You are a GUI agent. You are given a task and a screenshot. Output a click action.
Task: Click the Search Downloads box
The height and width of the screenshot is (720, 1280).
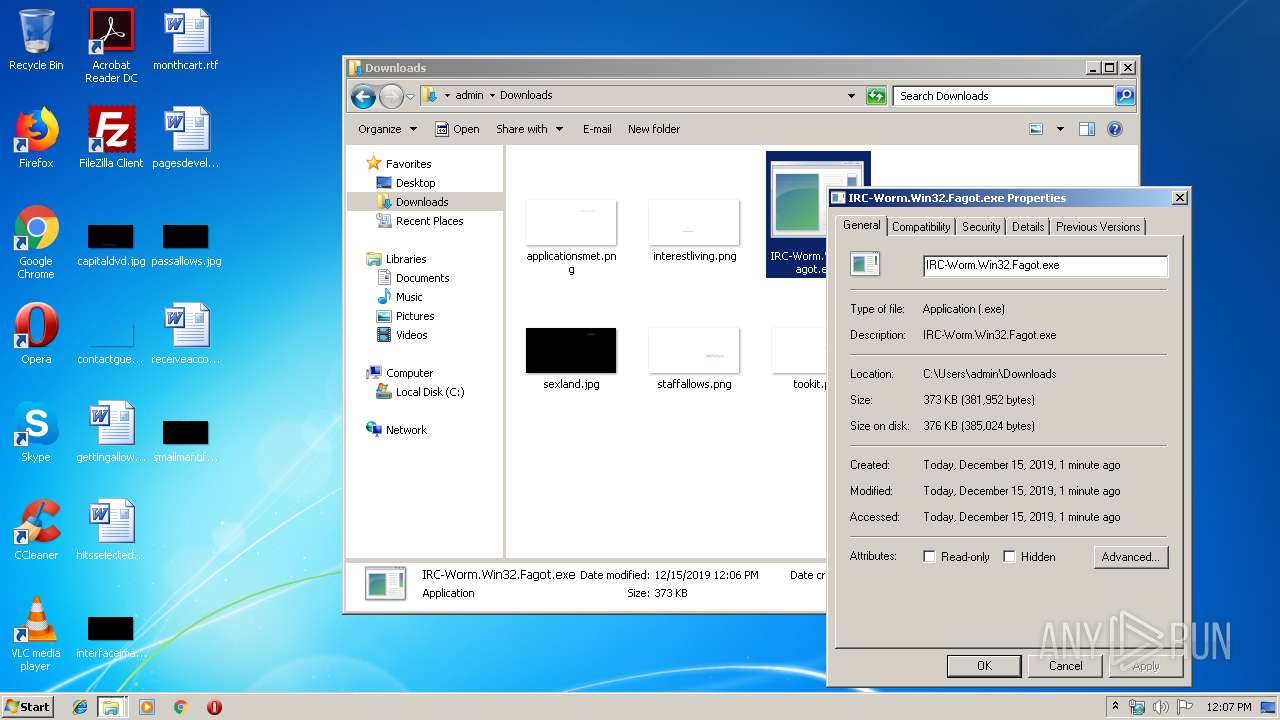click(1003, 96)
